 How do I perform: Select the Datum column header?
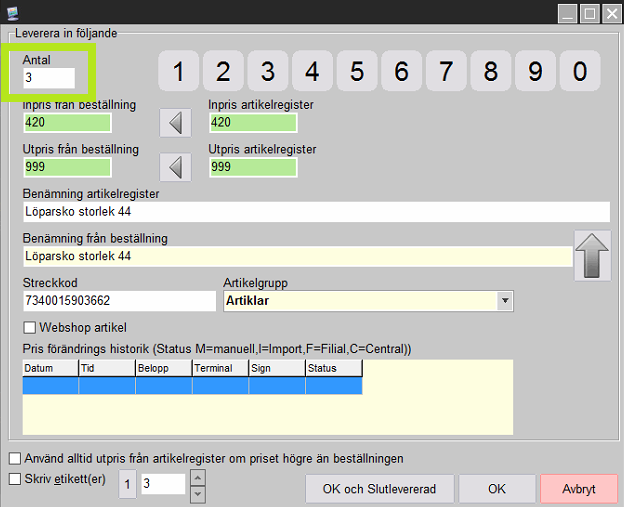point(50,368)
